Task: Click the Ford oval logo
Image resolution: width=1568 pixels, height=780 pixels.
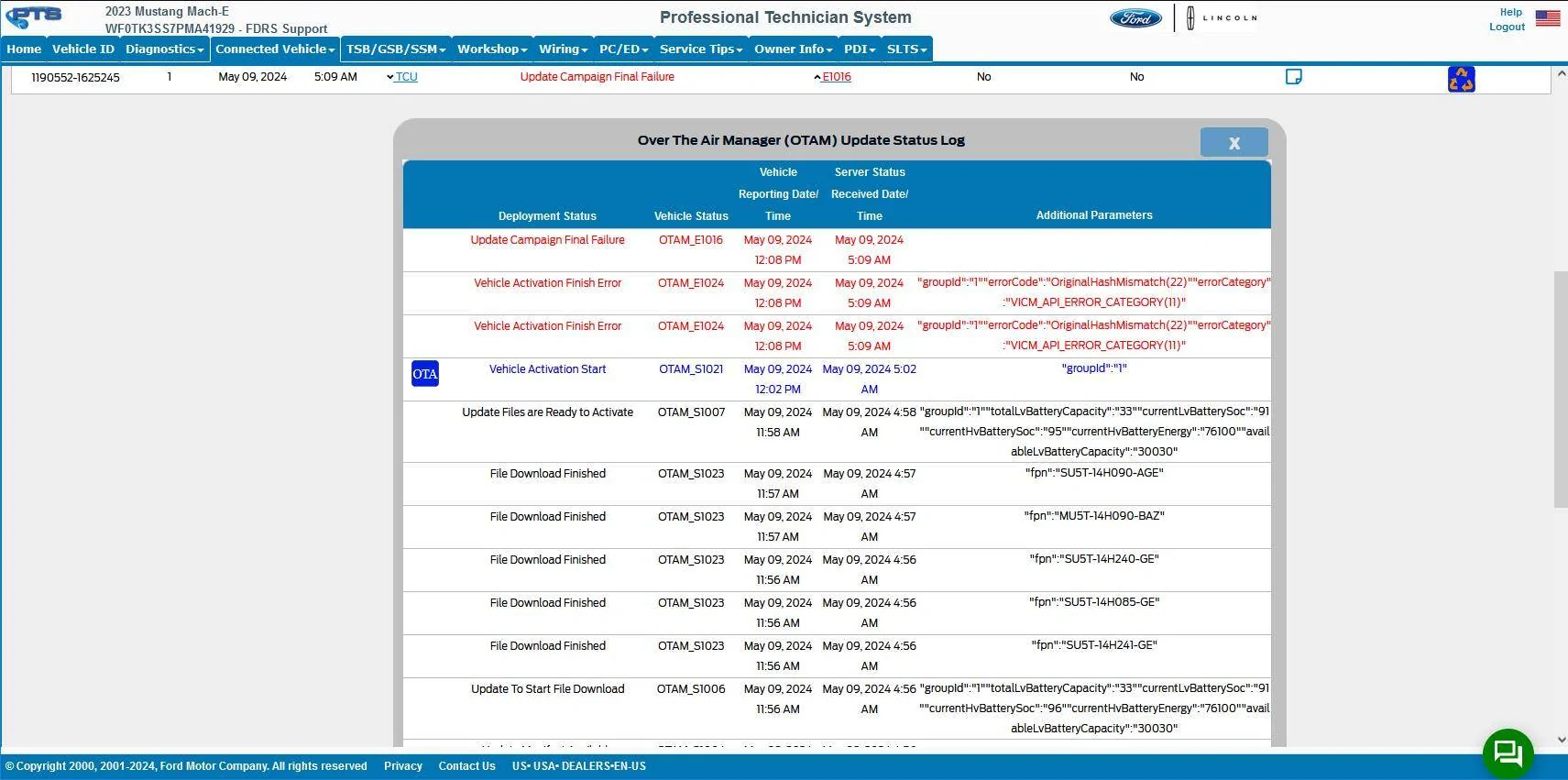Action: (x=1135, y=18)
